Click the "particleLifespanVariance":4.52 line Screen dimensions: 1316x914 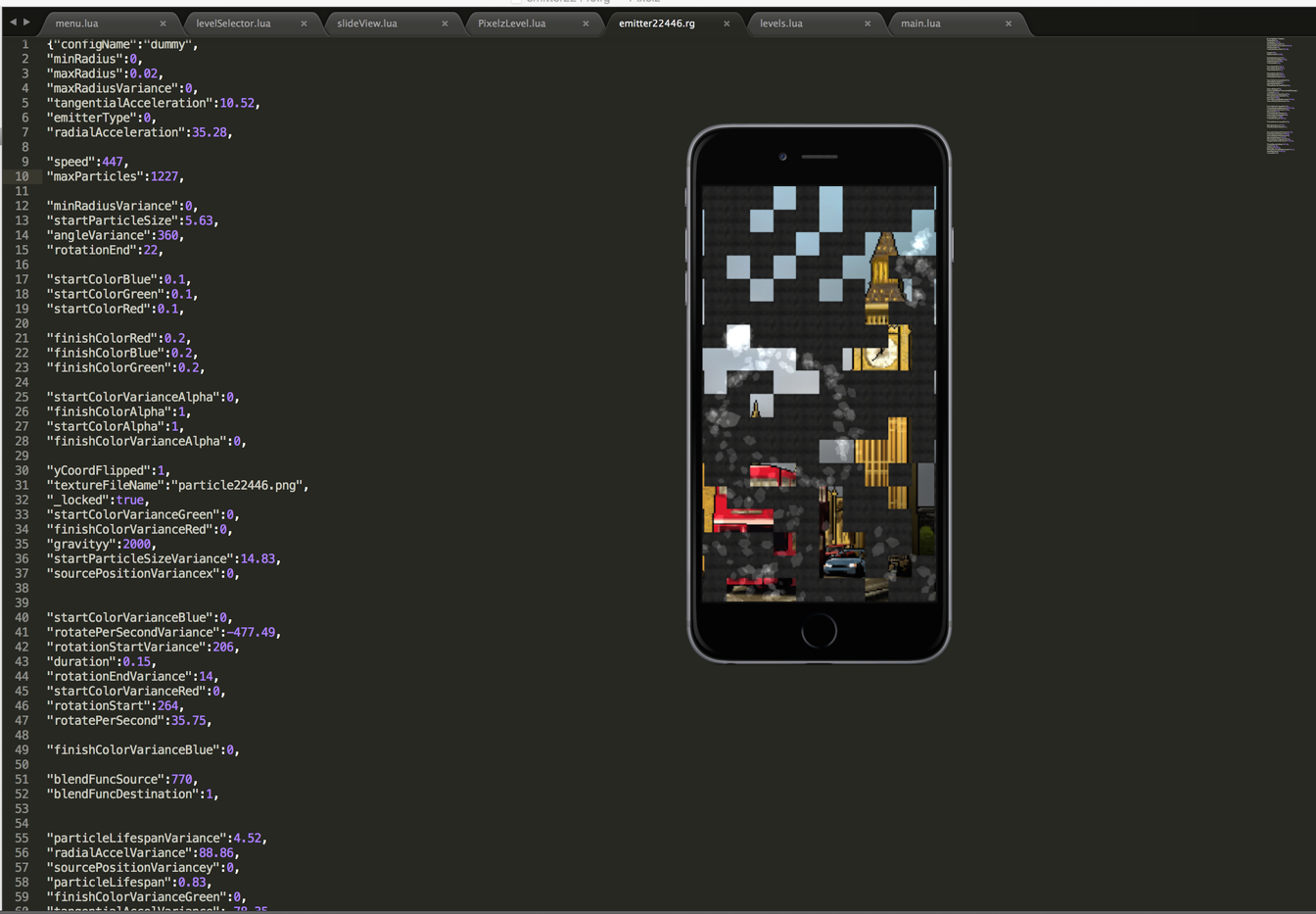coord(157,838)
